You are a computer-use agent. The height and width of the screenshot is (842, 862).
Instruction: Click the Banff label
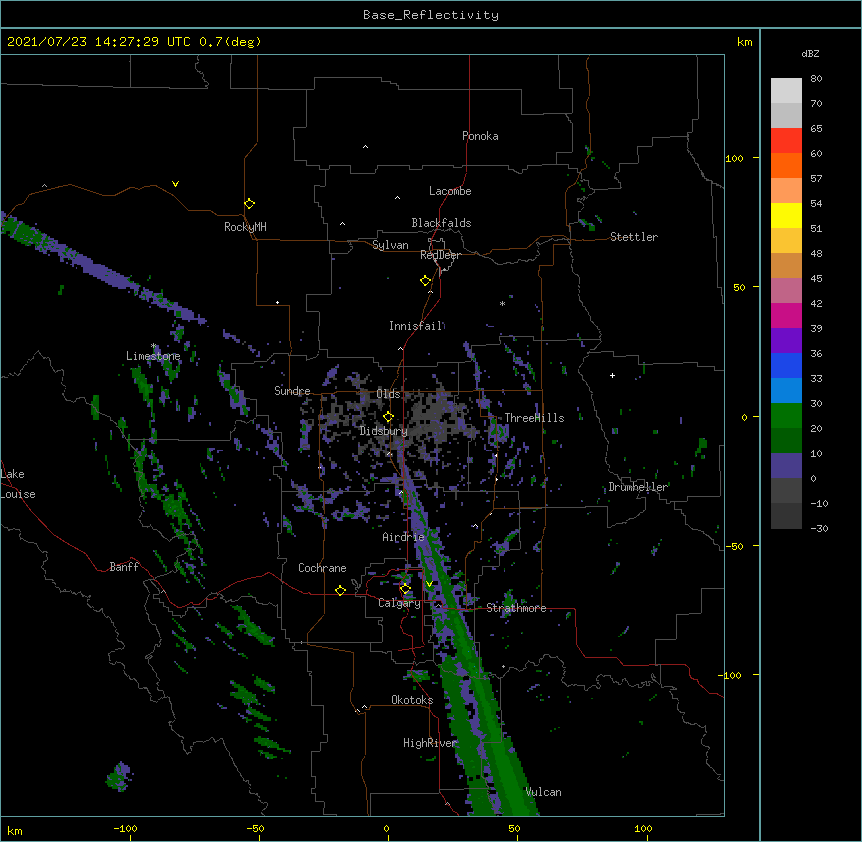124,567
